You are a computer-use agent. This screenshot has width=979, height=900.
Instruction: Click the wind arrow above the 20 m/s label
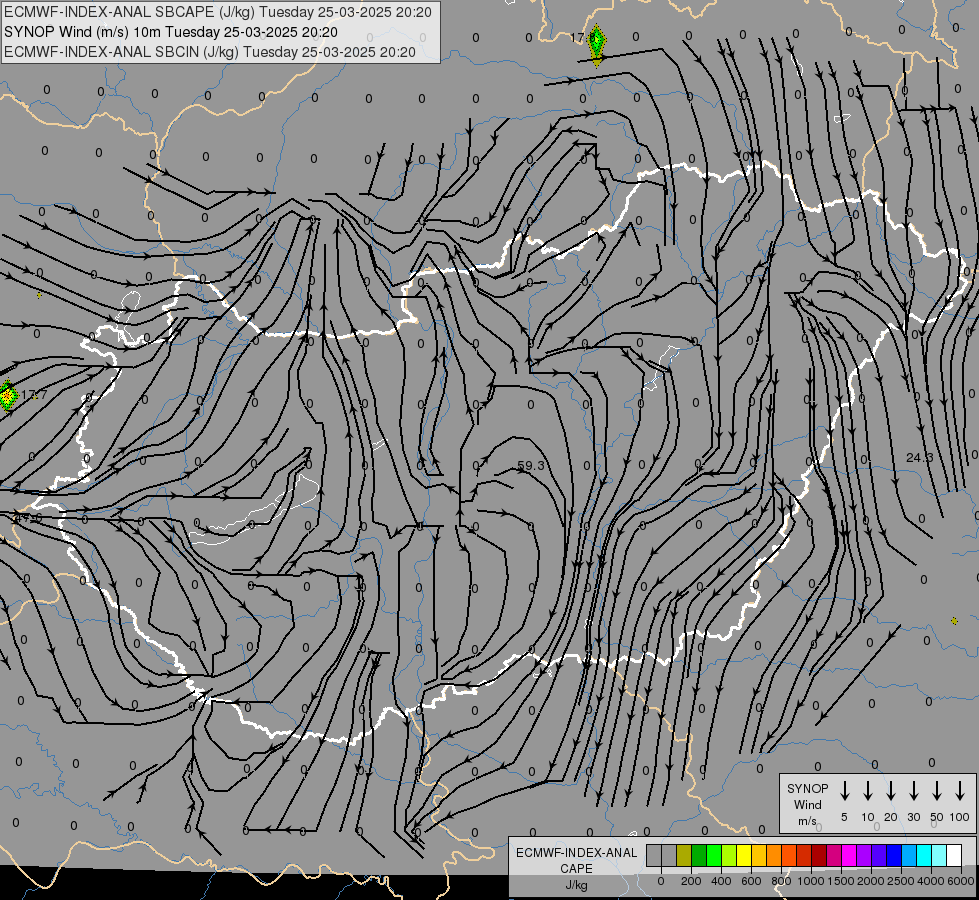tap(890, 791)
